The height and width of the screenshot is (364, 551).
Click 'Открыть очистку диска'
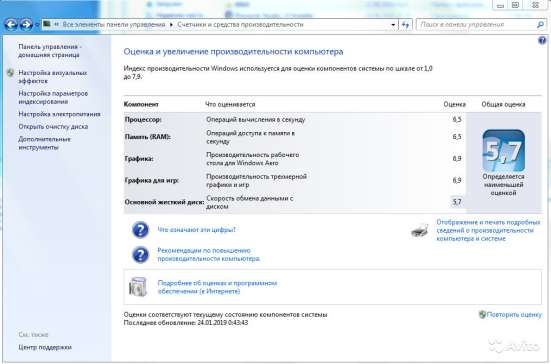coord(53,126)
